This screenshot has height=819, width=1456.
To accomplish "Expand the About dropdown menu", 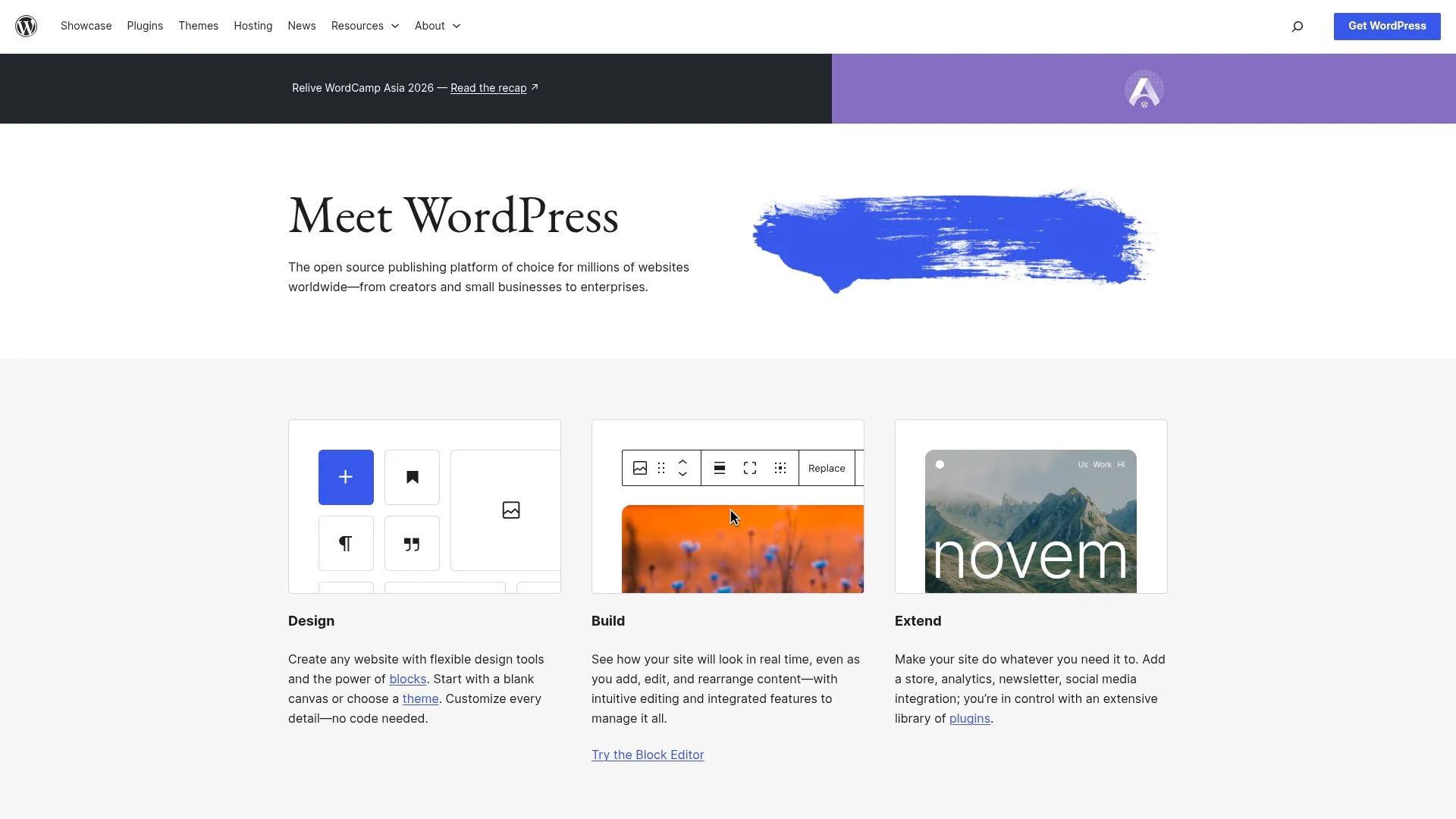I will (437, 26).
